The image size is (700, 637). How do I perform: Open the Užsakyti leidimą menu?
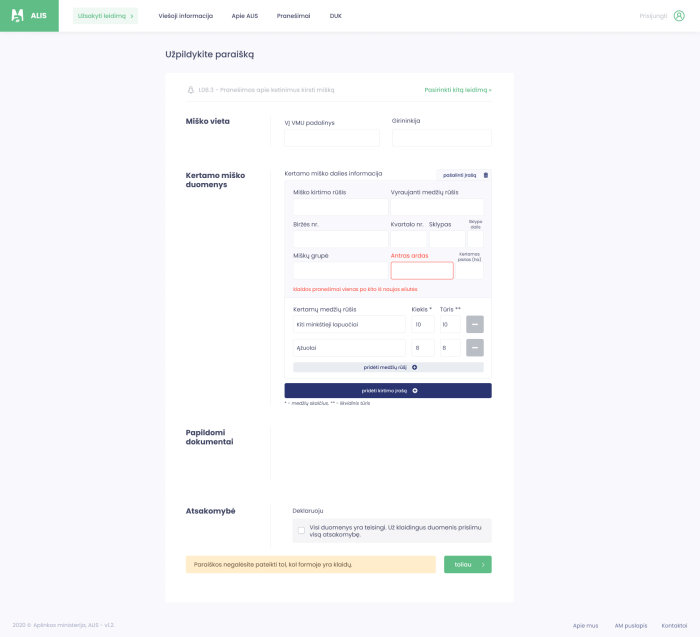click(x=105, y=16)
